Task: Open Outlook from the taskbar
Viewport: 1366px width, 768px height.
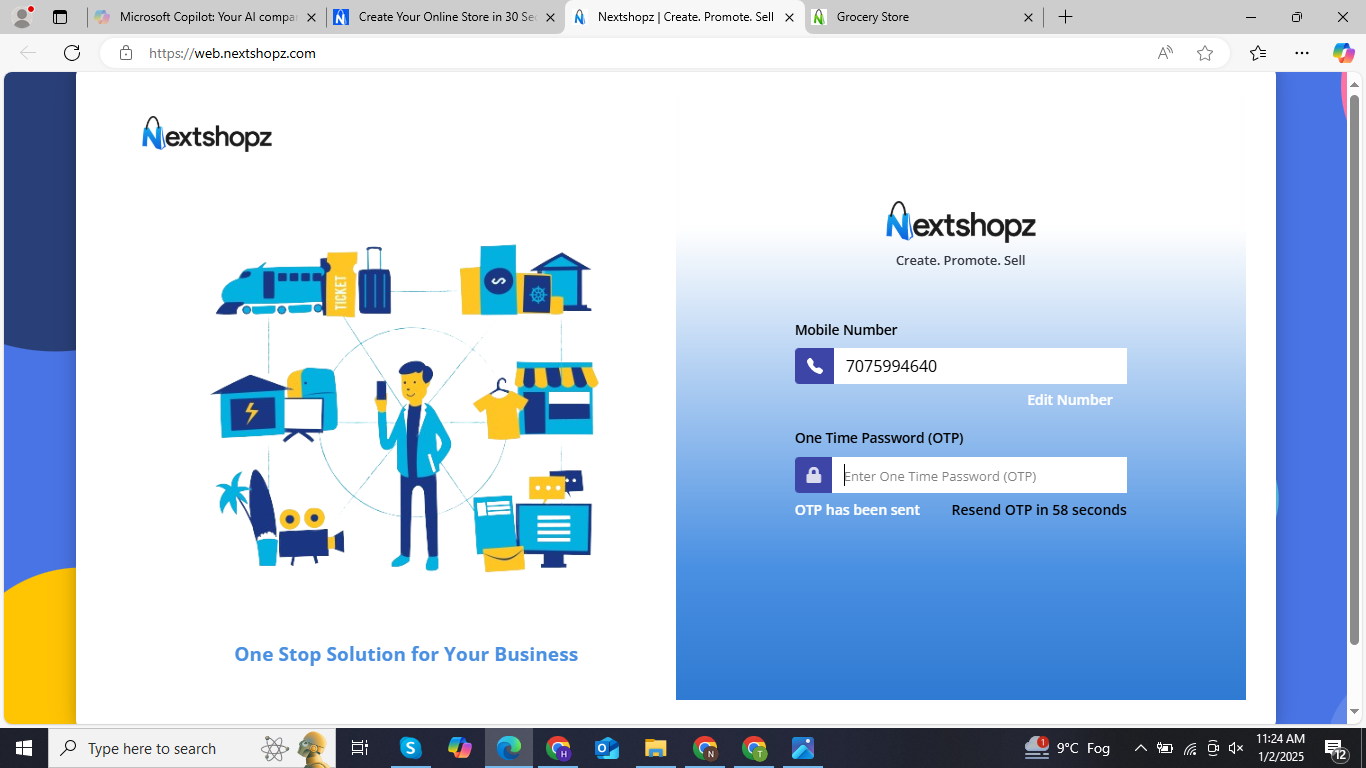Action: [607, 748]
